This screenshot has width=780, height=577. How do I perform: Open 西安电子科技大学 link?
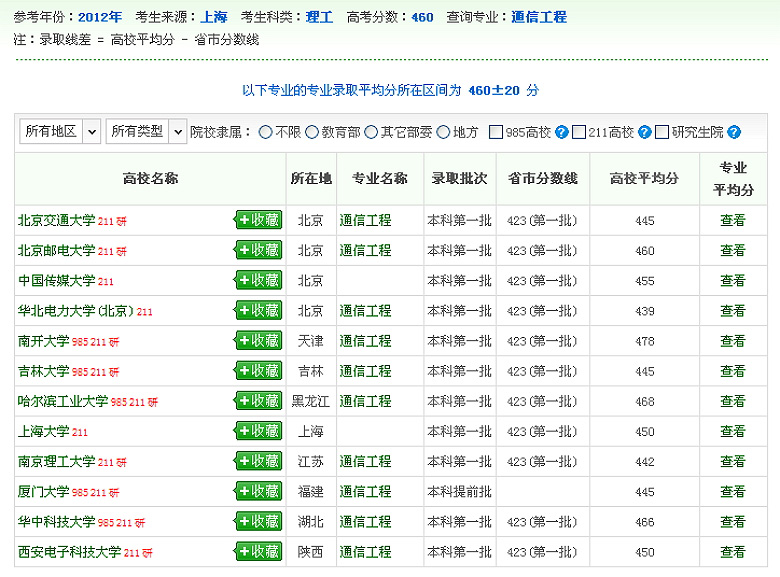[x=69, y=552]
